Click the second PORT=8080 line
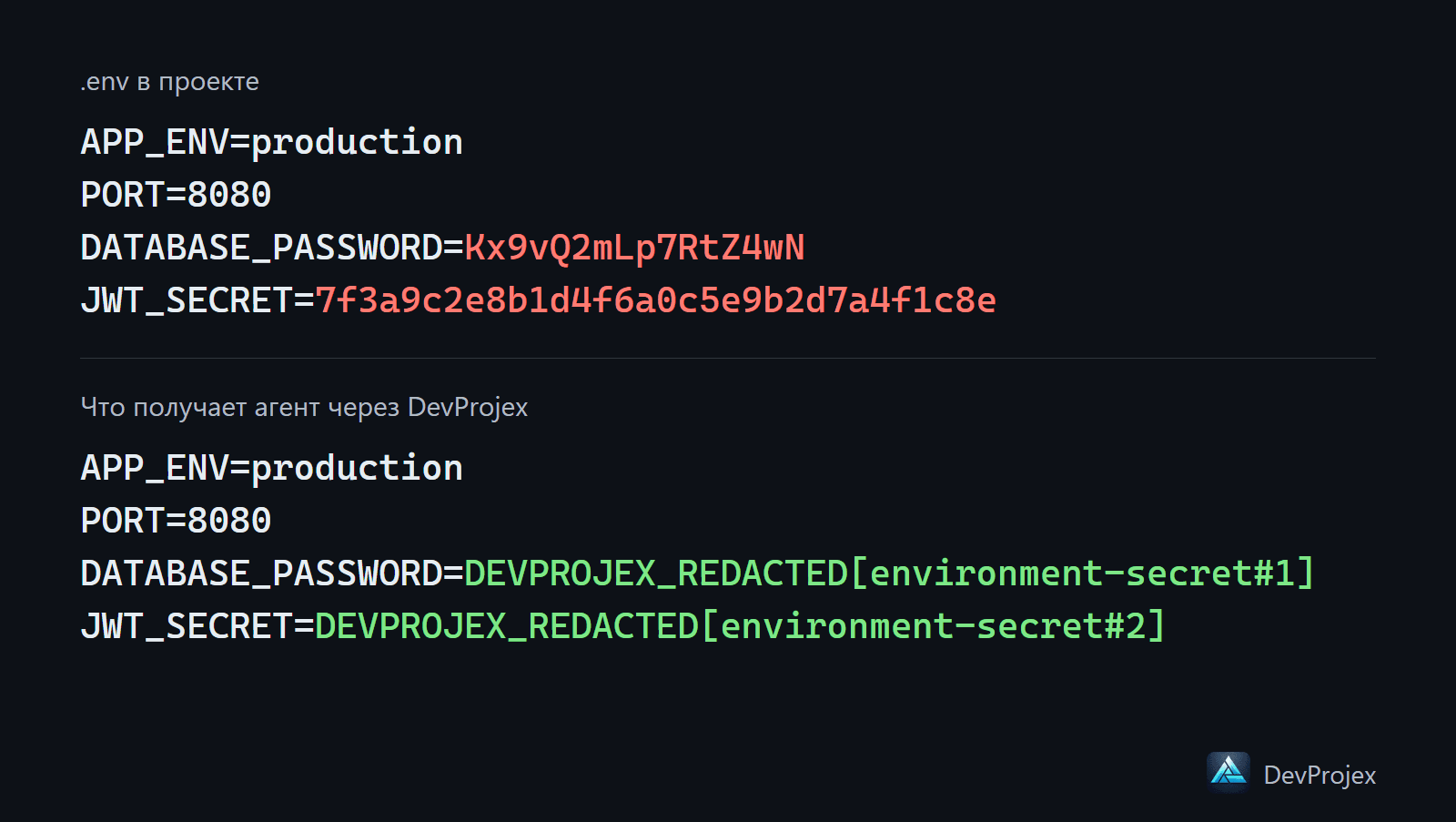Image resolution: width=1456 pixels, height=822 pixels. tap(176, 521)
